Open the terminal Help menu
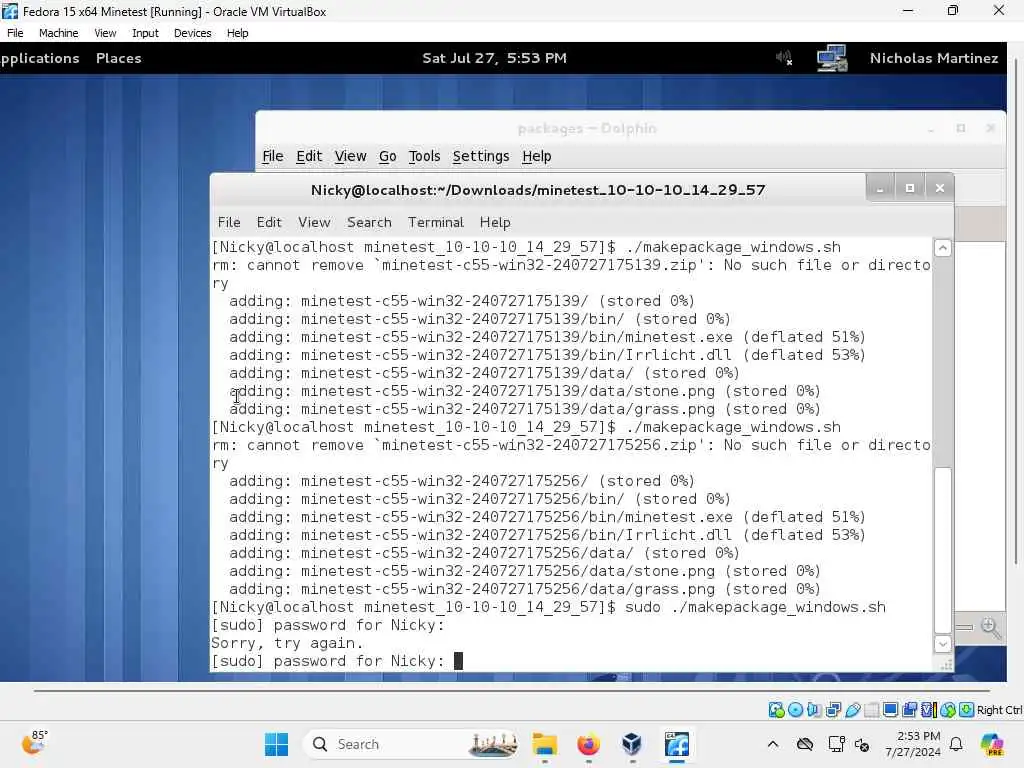This screenshot has width=1024, height=768. 495,222
